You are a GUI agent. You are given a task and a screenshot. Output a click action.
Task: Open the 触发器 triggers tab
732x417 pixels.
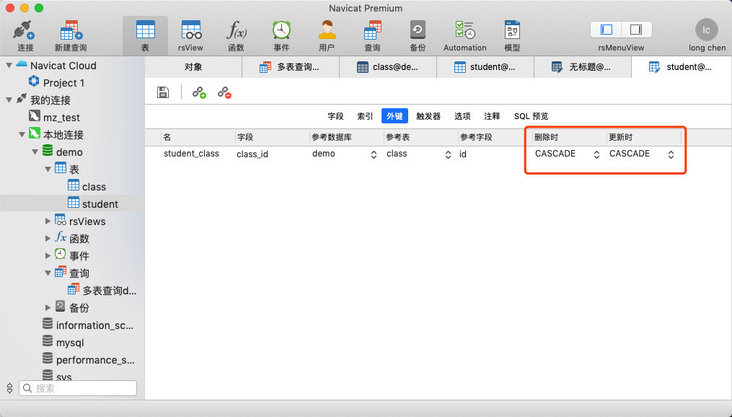[428, 116]
